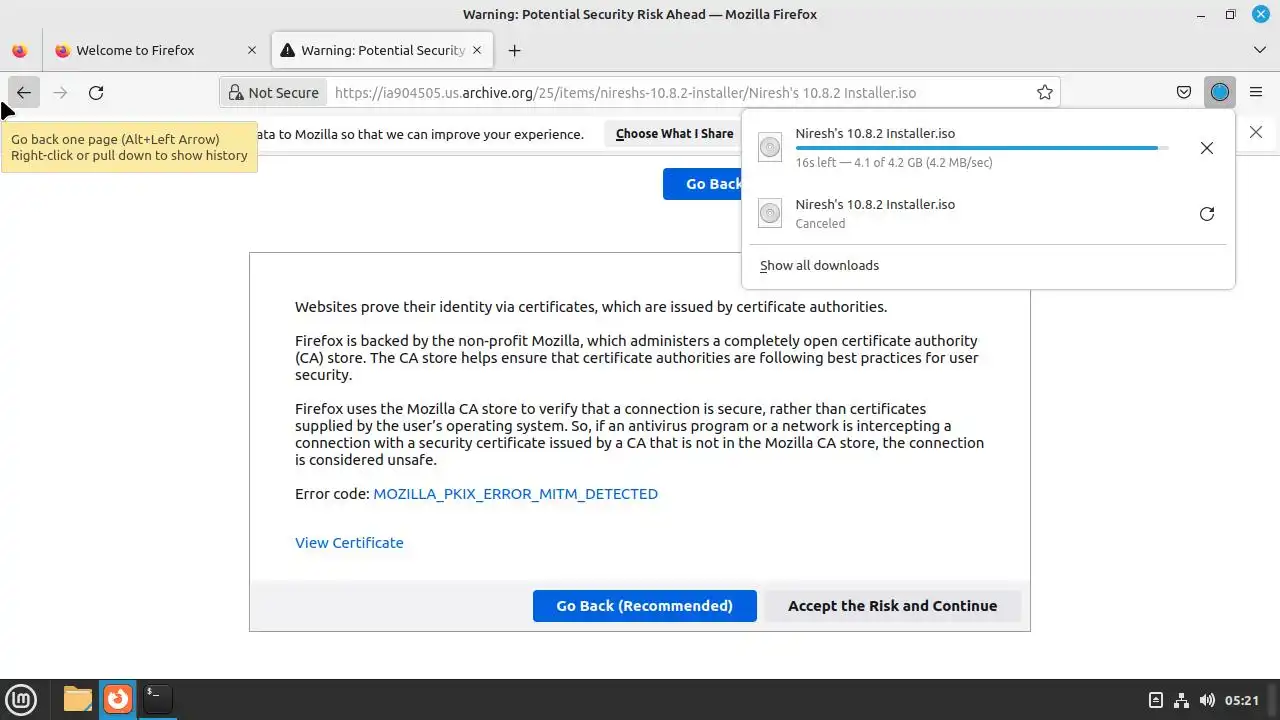This screenshot has width=1280, height=720.
Task: Reload the current page
Action: (96, 93)
